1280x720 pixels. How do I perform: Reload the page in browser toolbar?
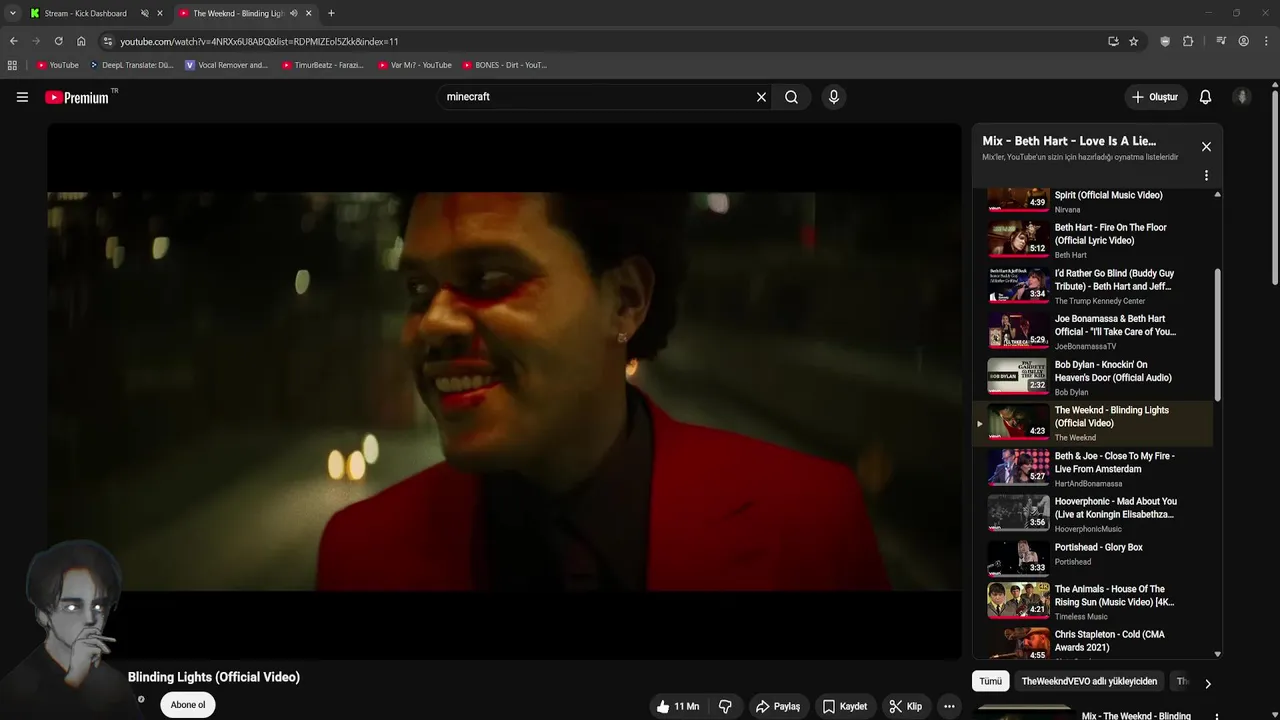58,41
